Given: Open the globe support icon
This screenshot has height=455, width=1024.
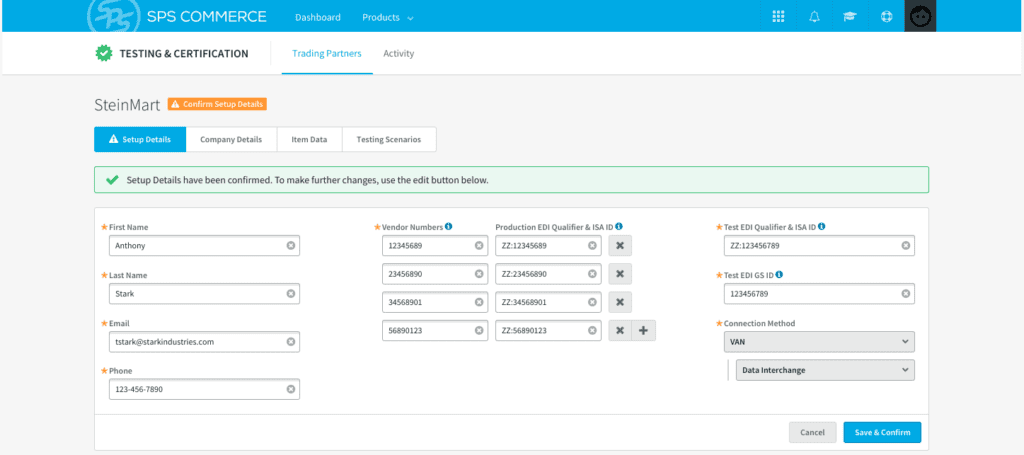Looking at the screenshot, I should pyautogui.click(x=886, y=17).
